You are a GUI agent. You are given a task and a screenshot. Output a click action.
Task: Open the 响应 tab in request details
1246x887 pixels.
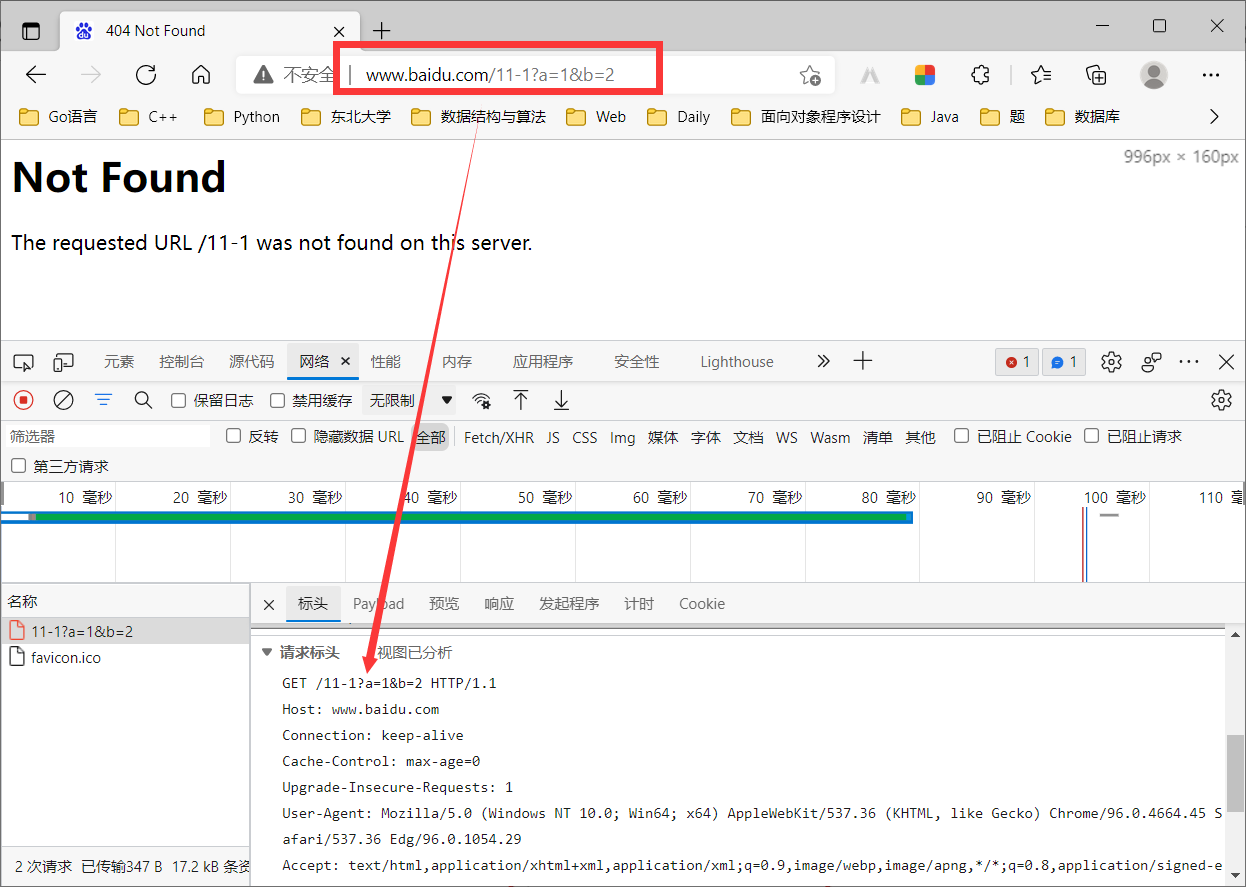(499, 604)
